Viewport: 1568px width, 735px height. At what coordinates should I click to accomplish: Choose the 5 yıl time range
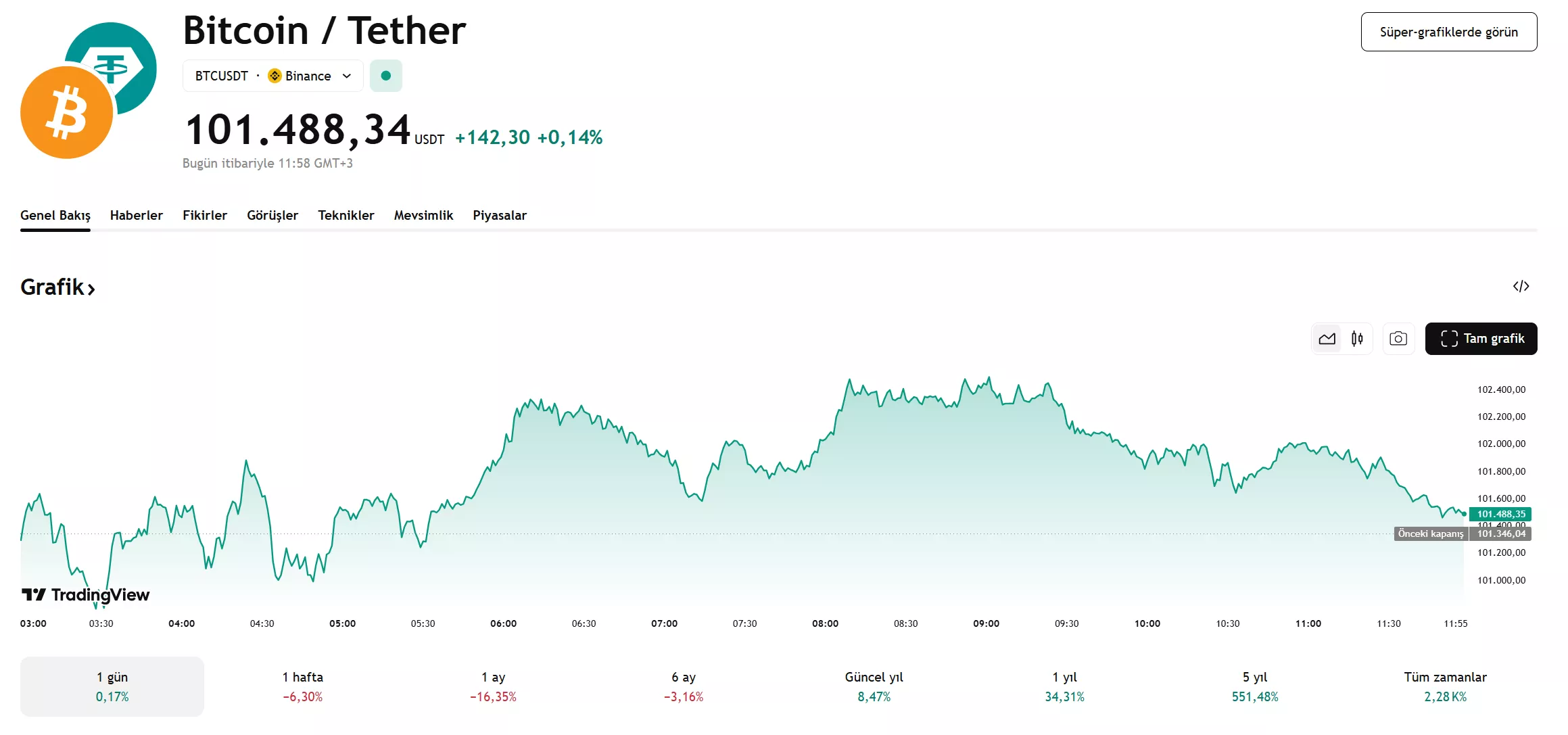click(1254, 686)
